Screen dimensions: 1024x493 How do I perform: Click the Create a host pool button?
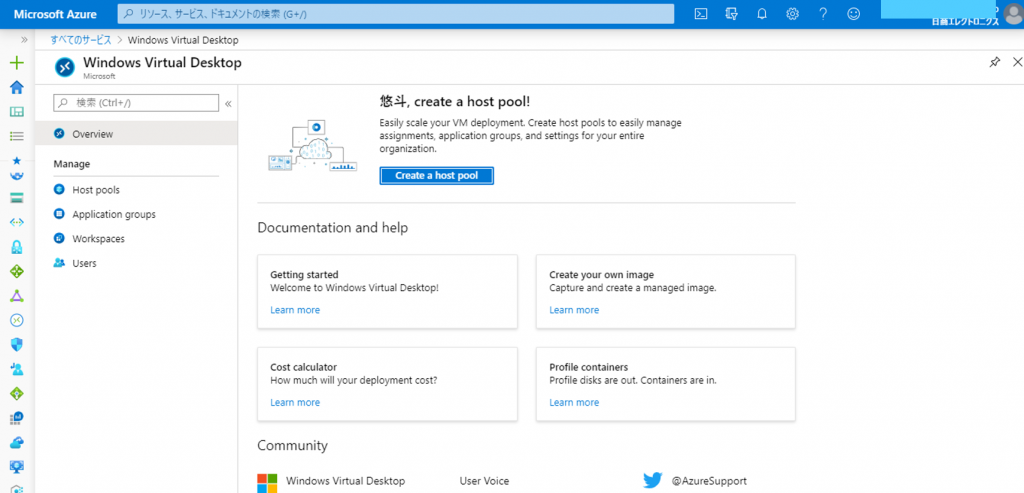[x=436, y=175]
